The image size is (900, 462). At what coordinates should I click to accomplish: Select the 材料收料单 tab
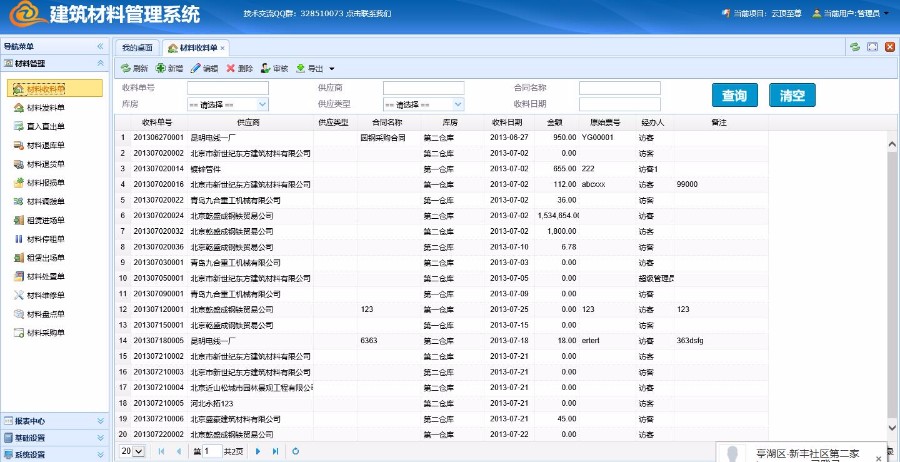tap(195, 48)
